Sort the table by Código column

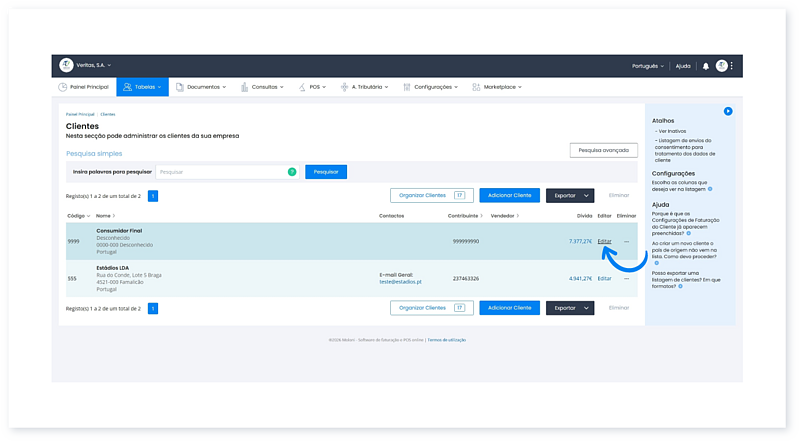pyautogui.click(x=78, y=216)
